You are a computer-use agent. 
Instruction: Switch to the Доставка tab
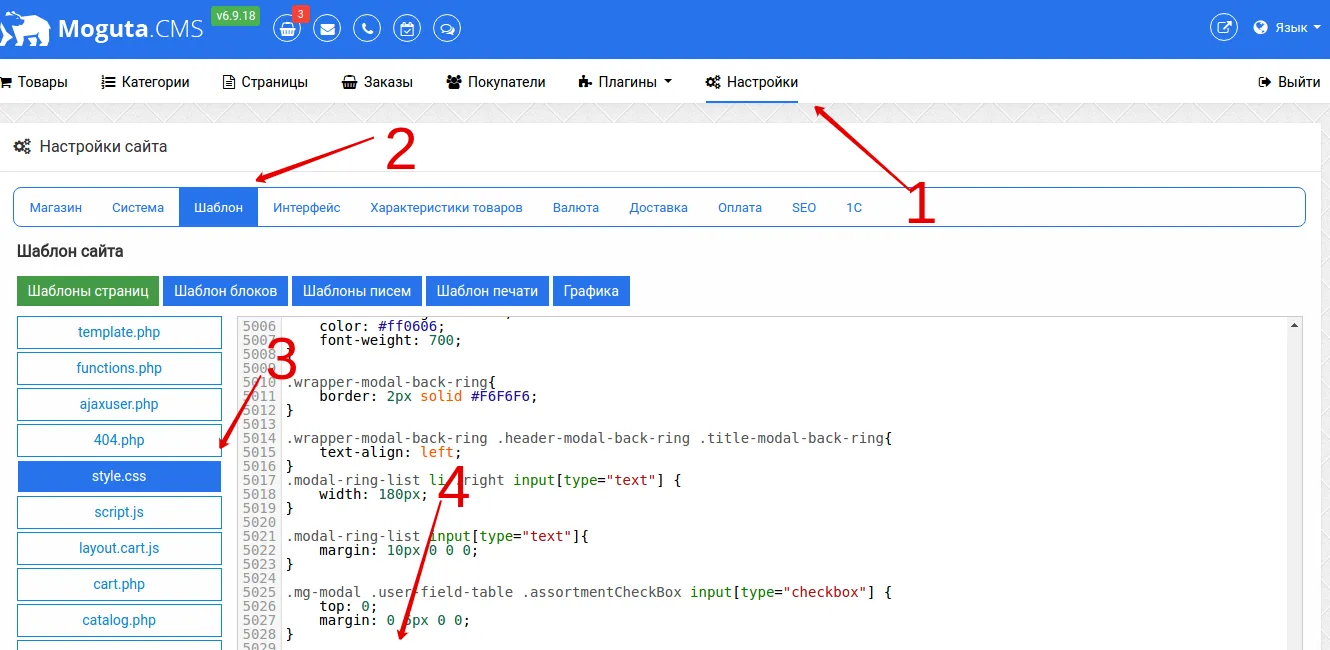click(658, 208)
